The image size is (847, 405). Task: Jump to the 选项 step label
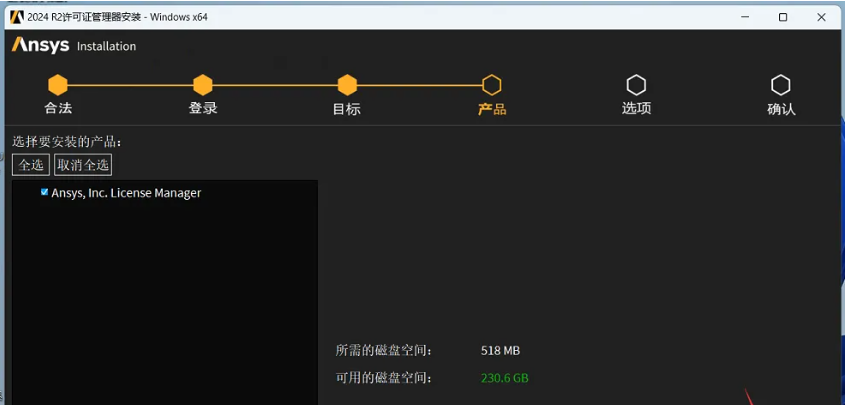636,108
